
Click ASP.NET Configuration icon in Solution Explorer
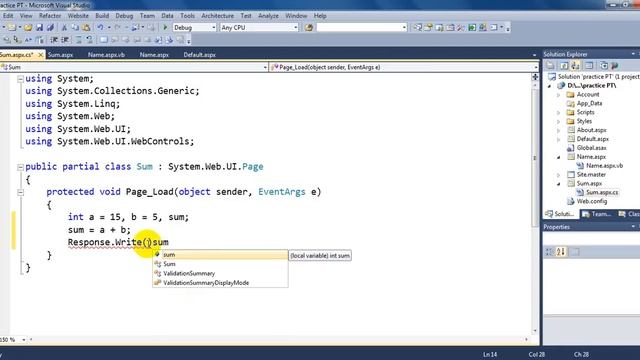pyautogui.click(x=615, y=65)
